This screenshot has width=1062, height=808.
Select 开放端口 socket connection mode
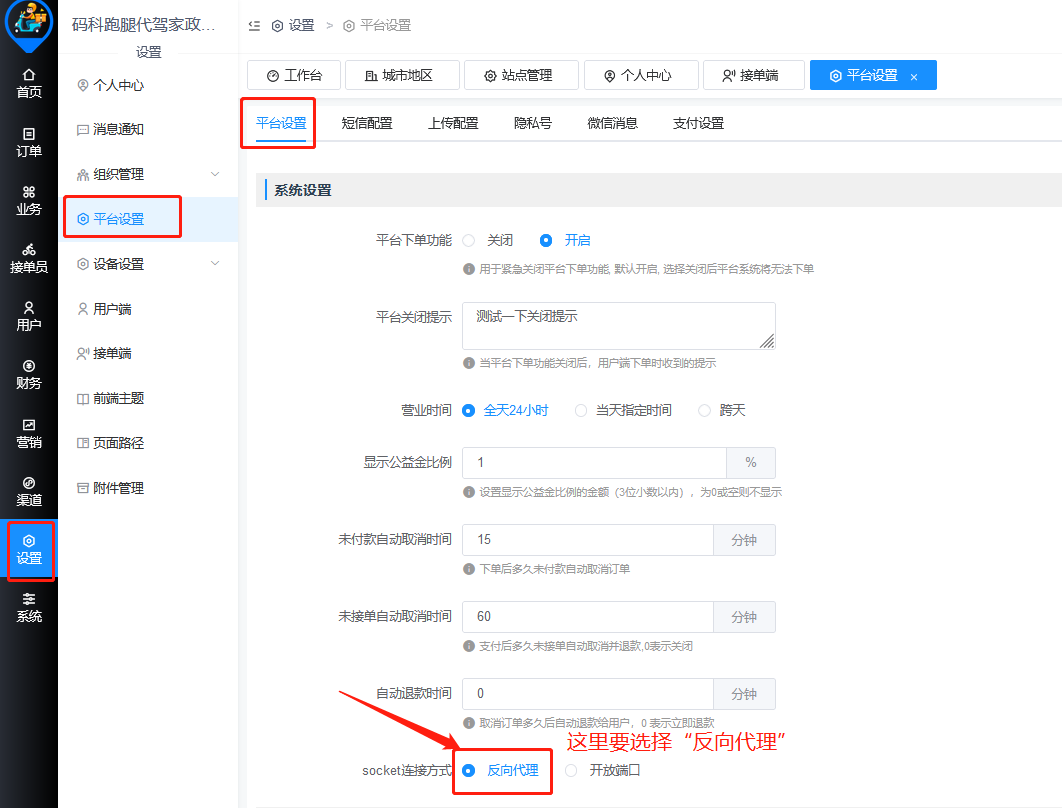click(x=603, y=771)
